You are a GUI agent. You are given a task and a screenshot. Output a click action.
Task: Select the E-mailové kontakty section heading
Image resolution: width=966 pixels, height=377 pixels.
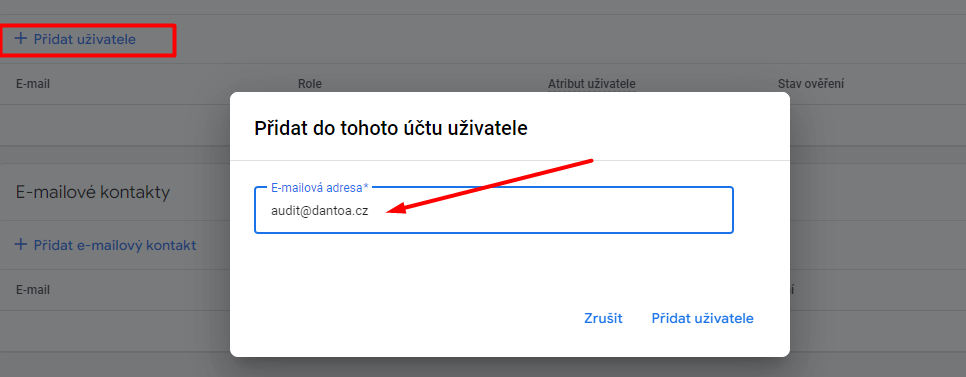[92, 192]
